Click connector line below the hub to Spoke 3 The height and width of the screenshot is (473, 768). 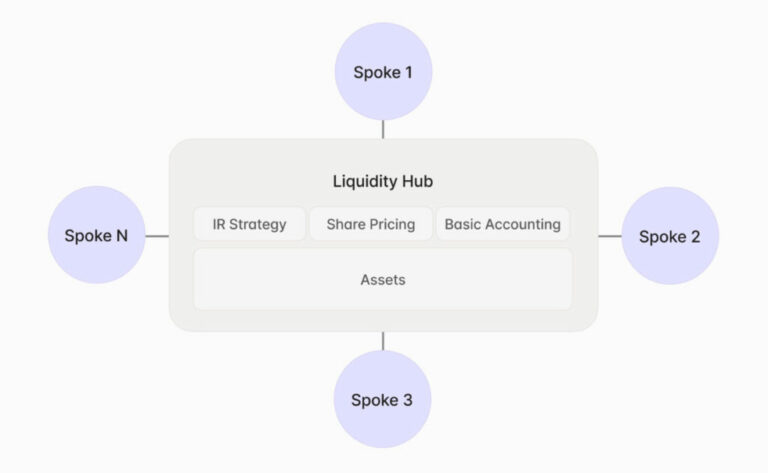coord(383,341)
